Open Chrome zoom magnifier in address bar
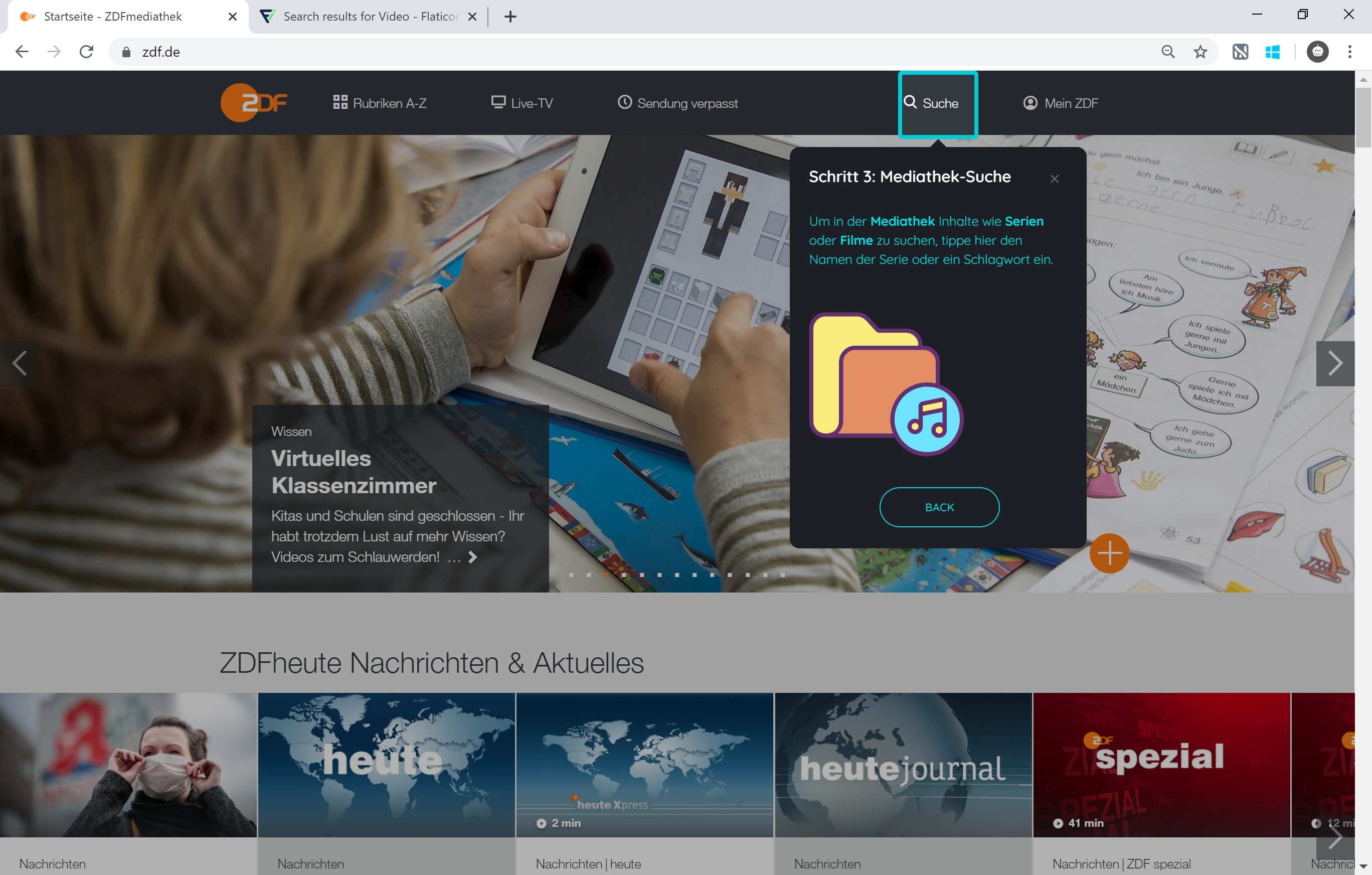Screen dimensions: 1372x875 click(x=1167, y=52)
